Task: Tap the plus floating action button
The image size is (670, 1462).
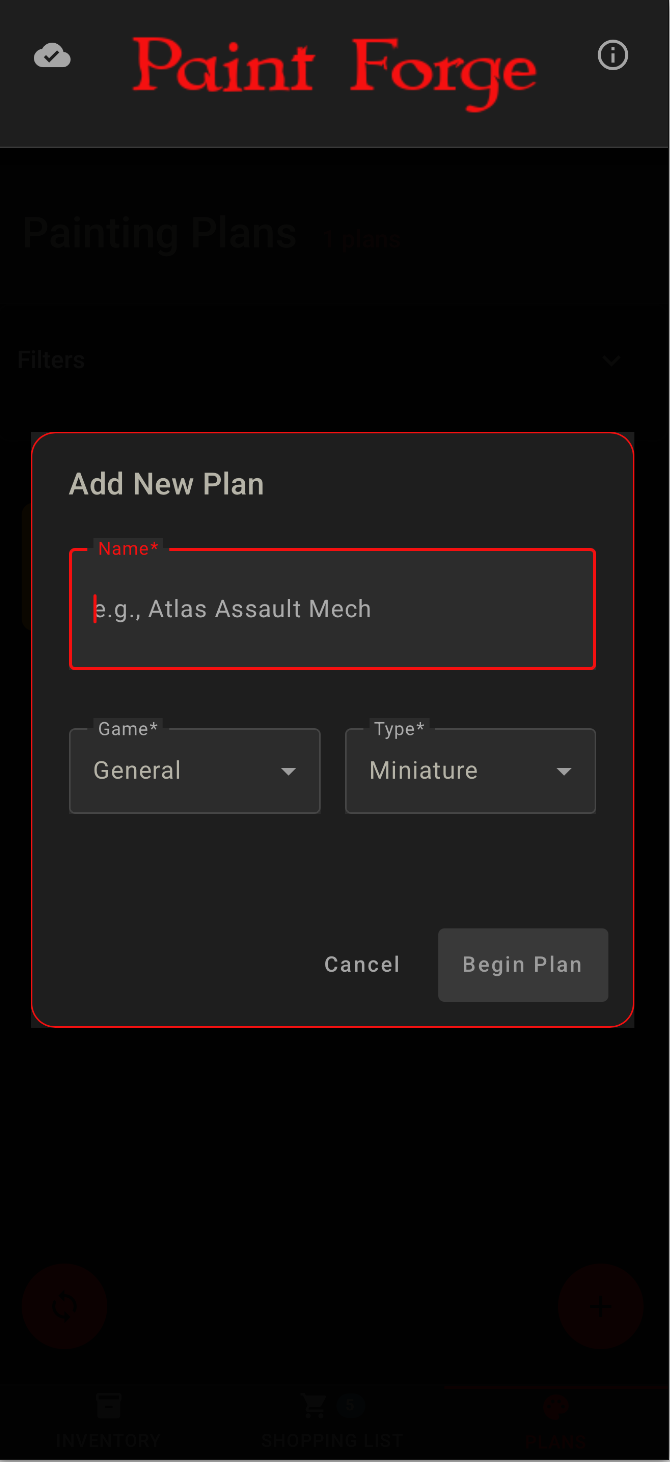Action: coord(600,1305)
